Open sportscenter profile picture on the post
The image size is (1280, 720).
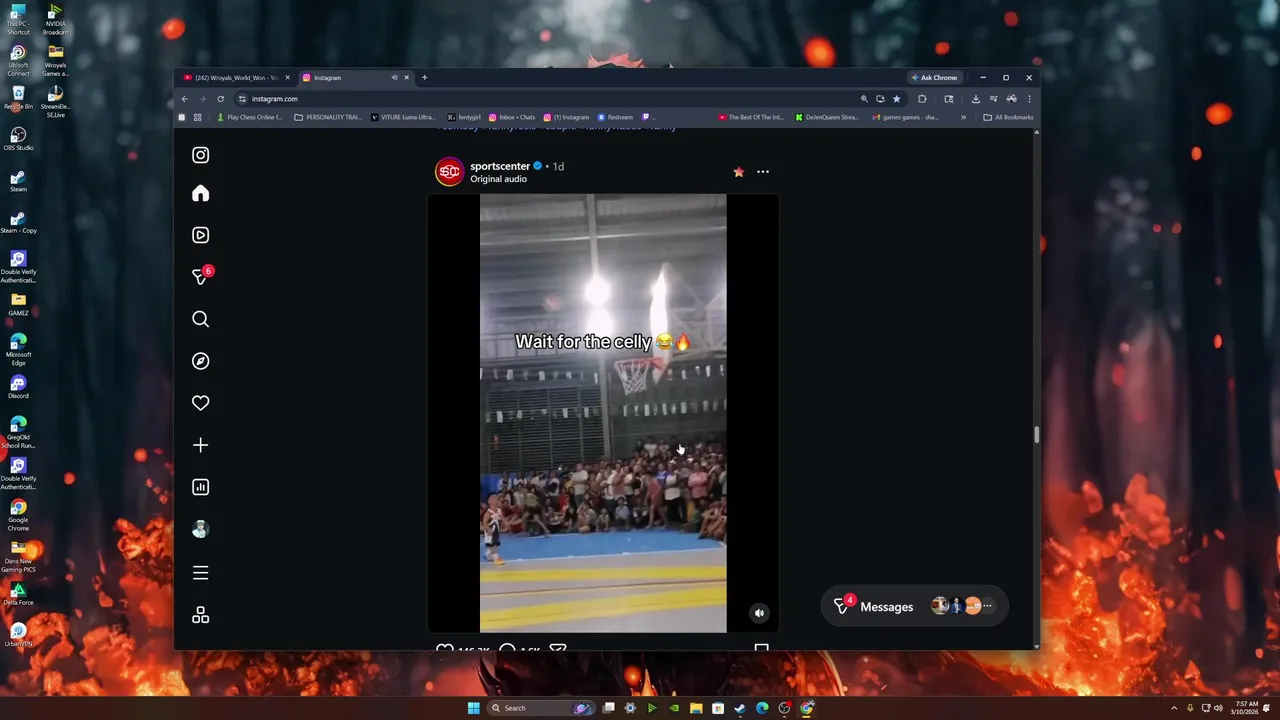449,171
